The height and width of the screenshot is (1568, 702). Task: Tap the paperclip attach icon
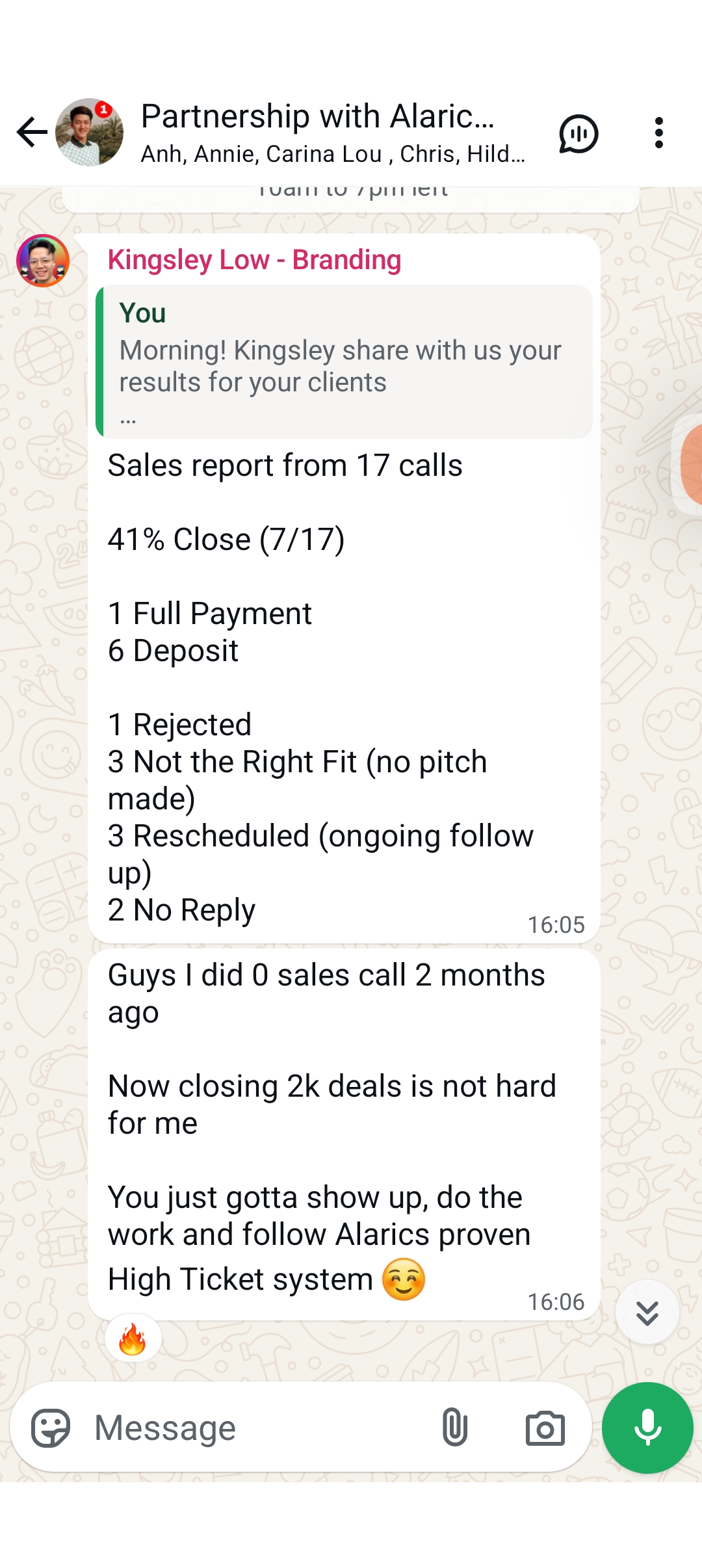point(454,1428)
